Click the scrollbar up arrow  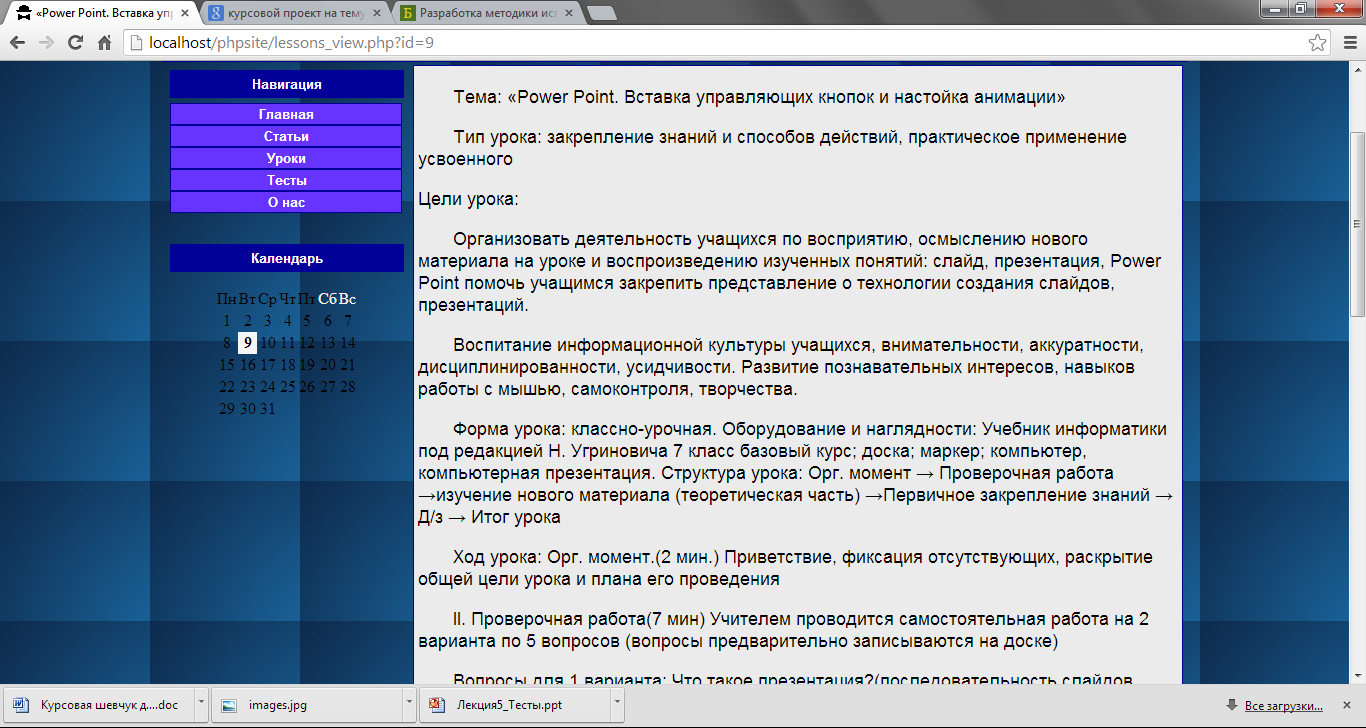coord(1357,69)
